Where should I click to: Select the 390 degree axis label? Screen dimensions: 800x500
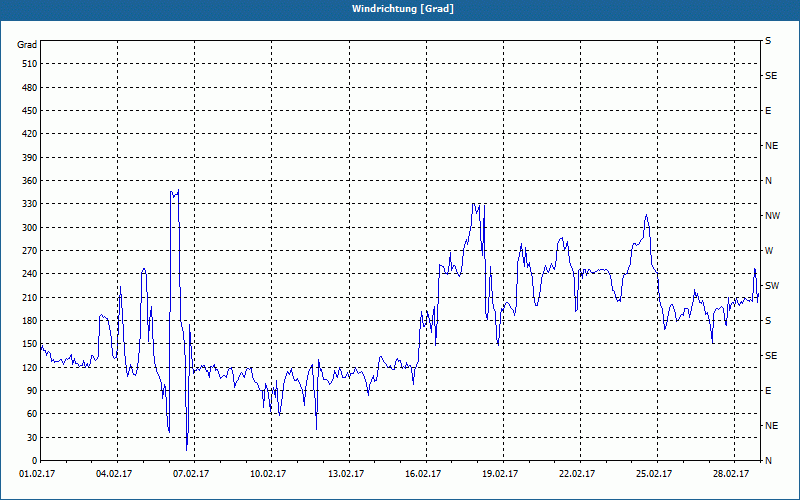(x=30, y=158)
